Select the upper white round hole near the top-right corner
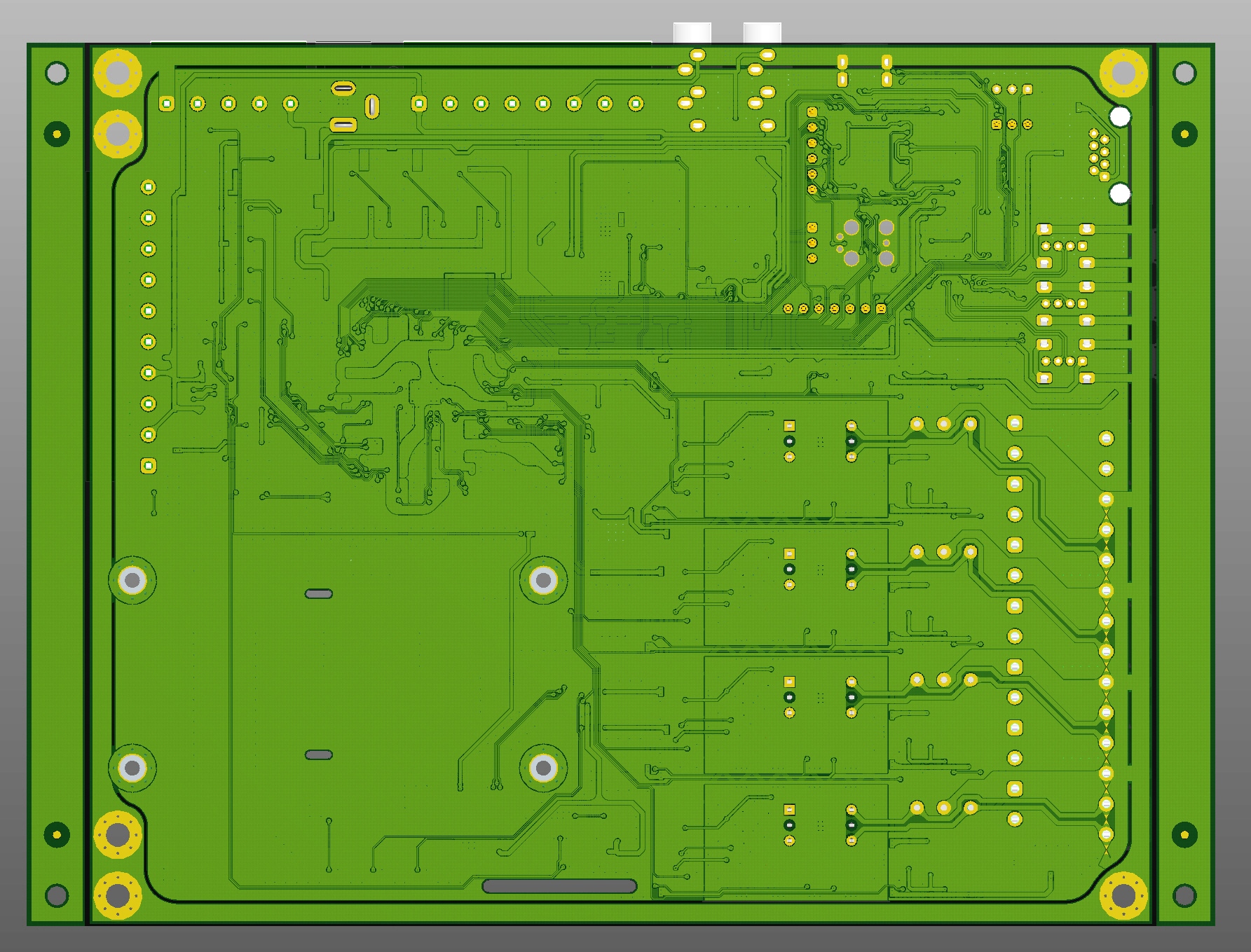Screen dimensions: 1251x952 click(x=1120, y=116)
